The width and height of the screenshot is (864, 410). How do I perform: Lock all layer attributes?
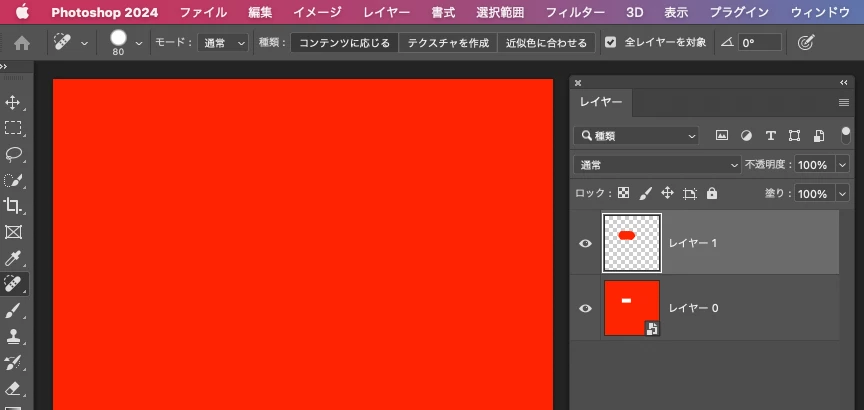pyautogui.click(x=712, y=193)
